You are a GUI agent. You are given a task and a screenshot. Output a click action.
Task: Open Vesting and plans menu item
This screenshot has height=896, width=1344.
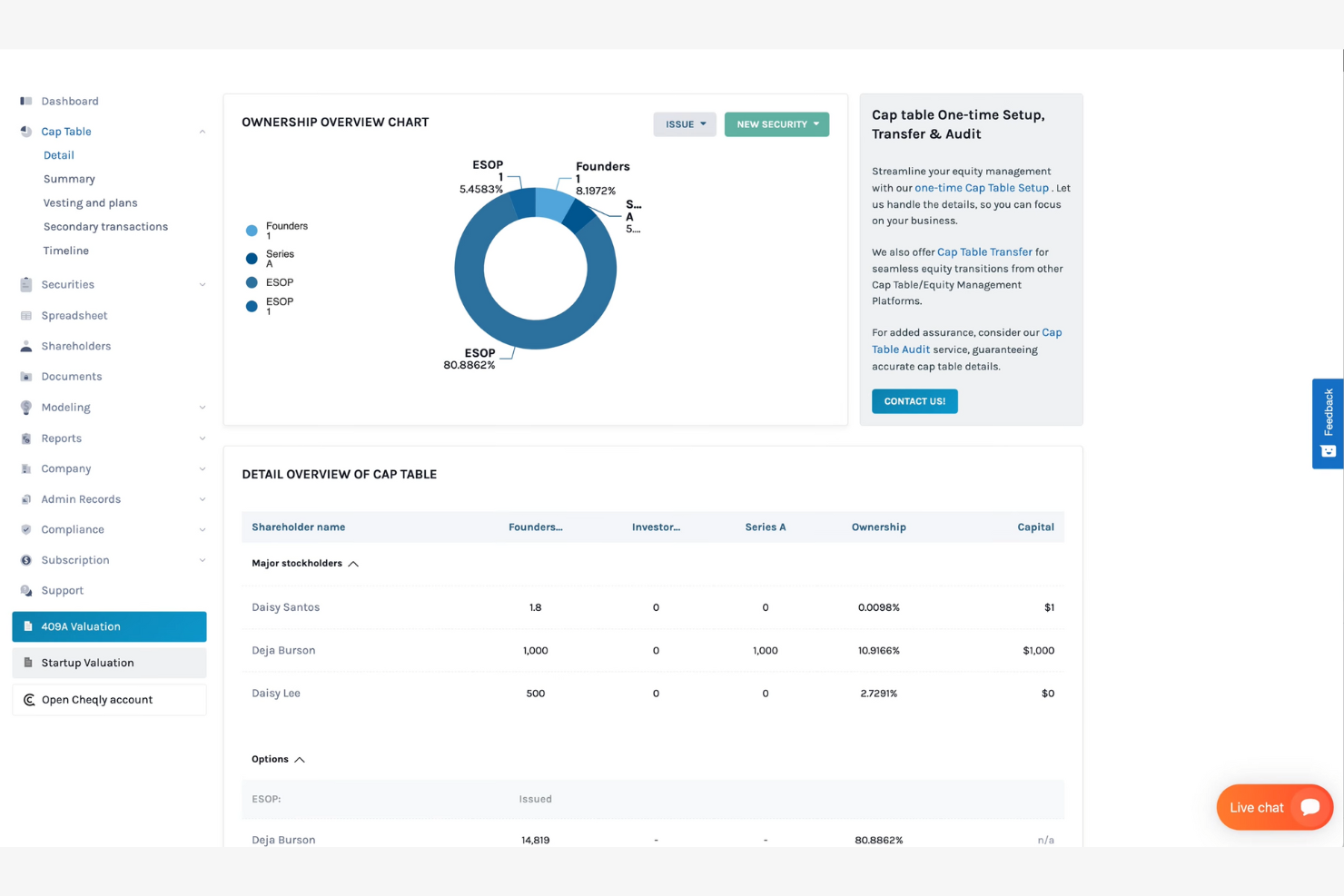[x=90, y=202]
